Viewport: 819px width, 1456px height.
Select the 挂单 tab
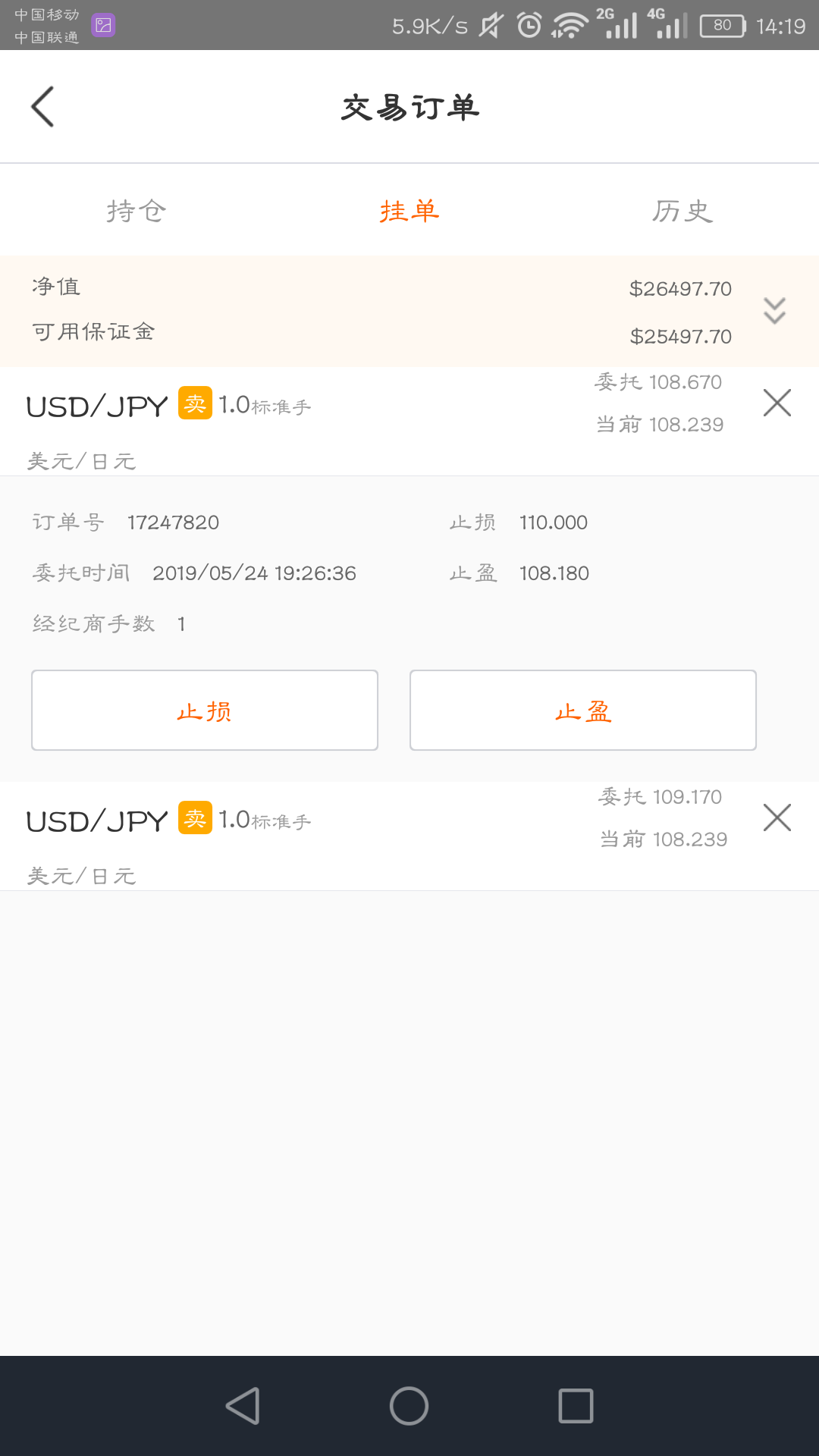409,211
